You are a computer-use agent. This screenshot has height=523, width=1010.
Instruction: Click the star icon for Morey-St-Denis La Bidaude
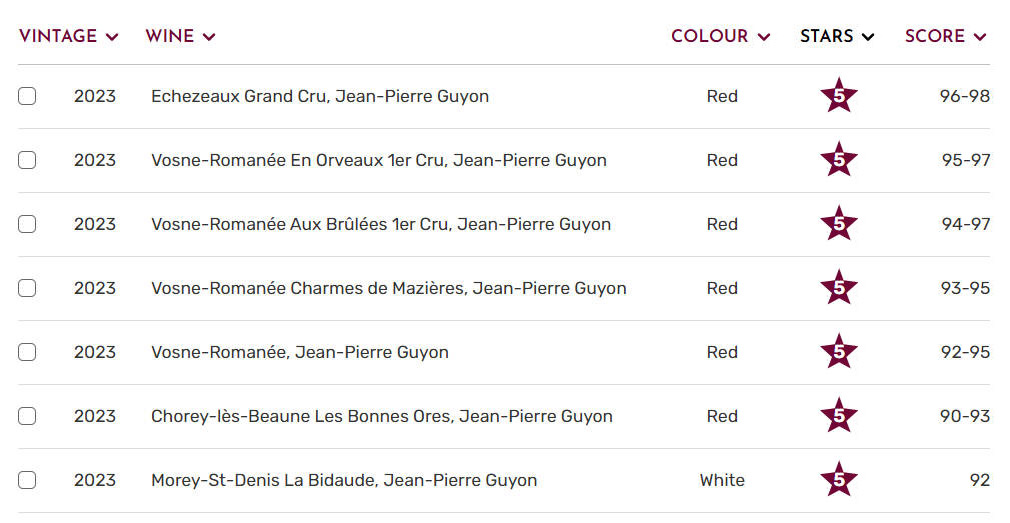pos(838,480)
